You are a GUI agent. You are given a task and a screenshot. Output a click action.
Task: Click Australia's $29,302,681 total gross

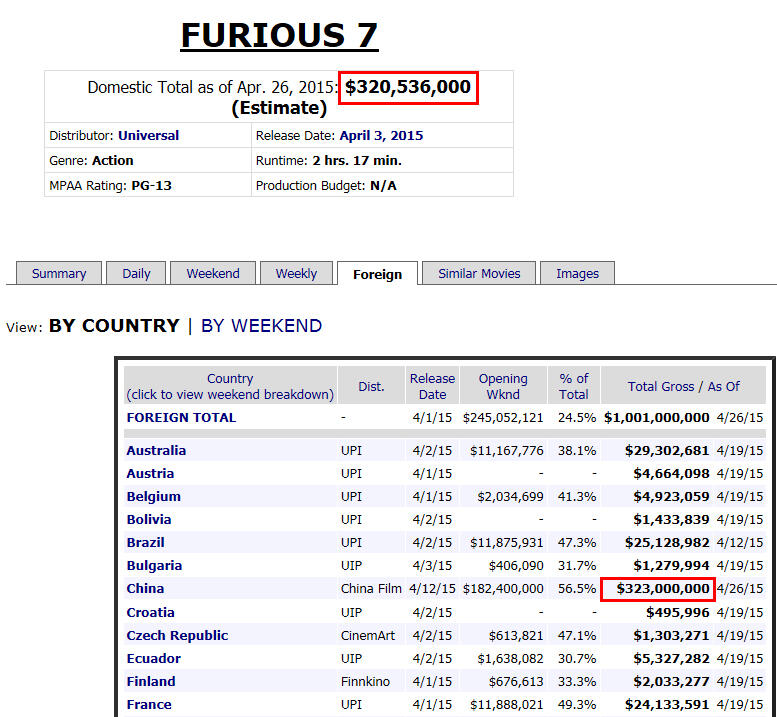pyautogui.click(x=667, y=450)
